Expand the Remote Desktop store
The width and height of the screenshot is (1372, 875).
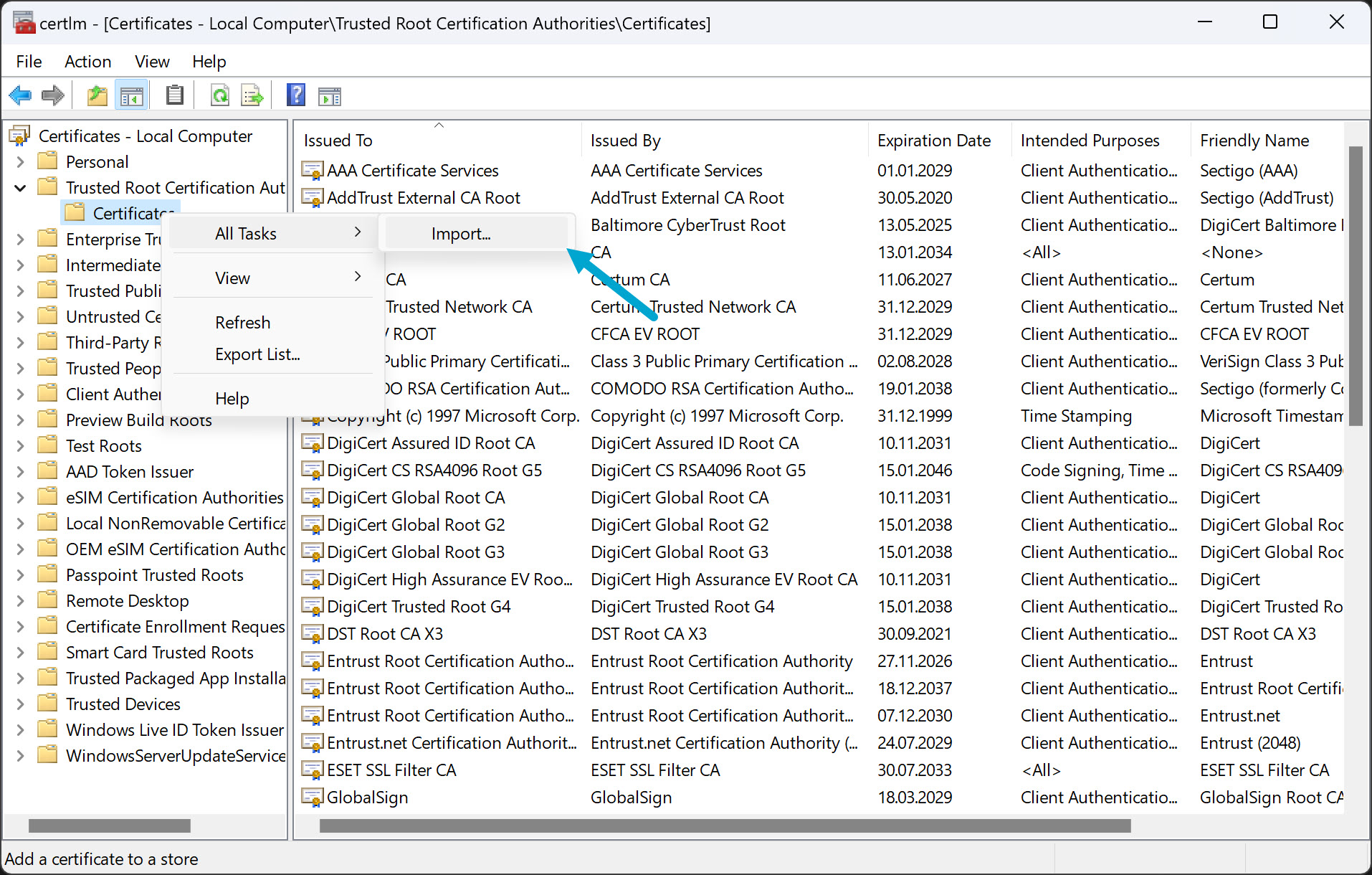(x=20, y=600)
